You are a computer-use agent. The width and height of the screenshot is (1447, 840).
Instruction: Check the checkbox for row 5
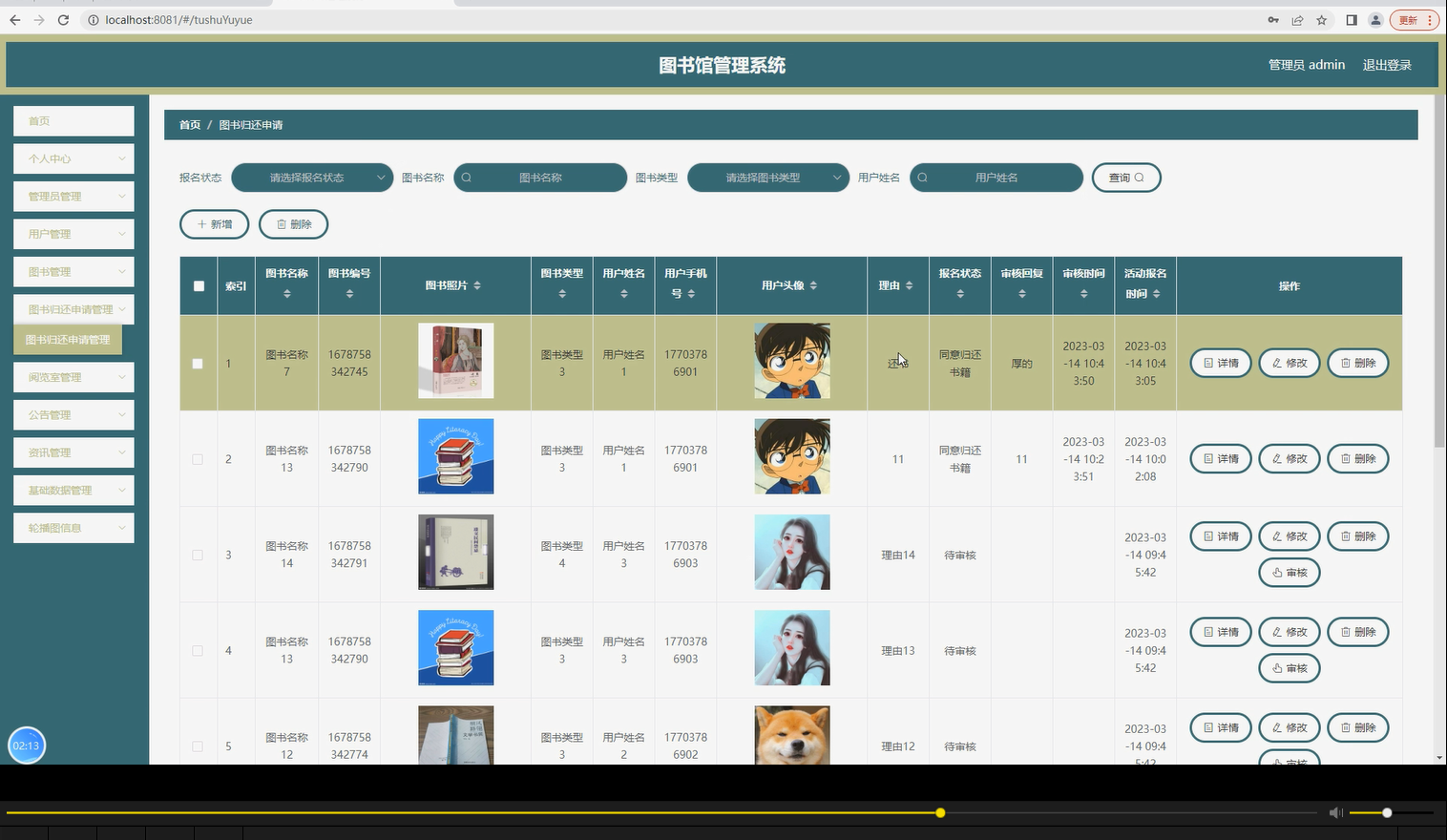click(198, 746)
